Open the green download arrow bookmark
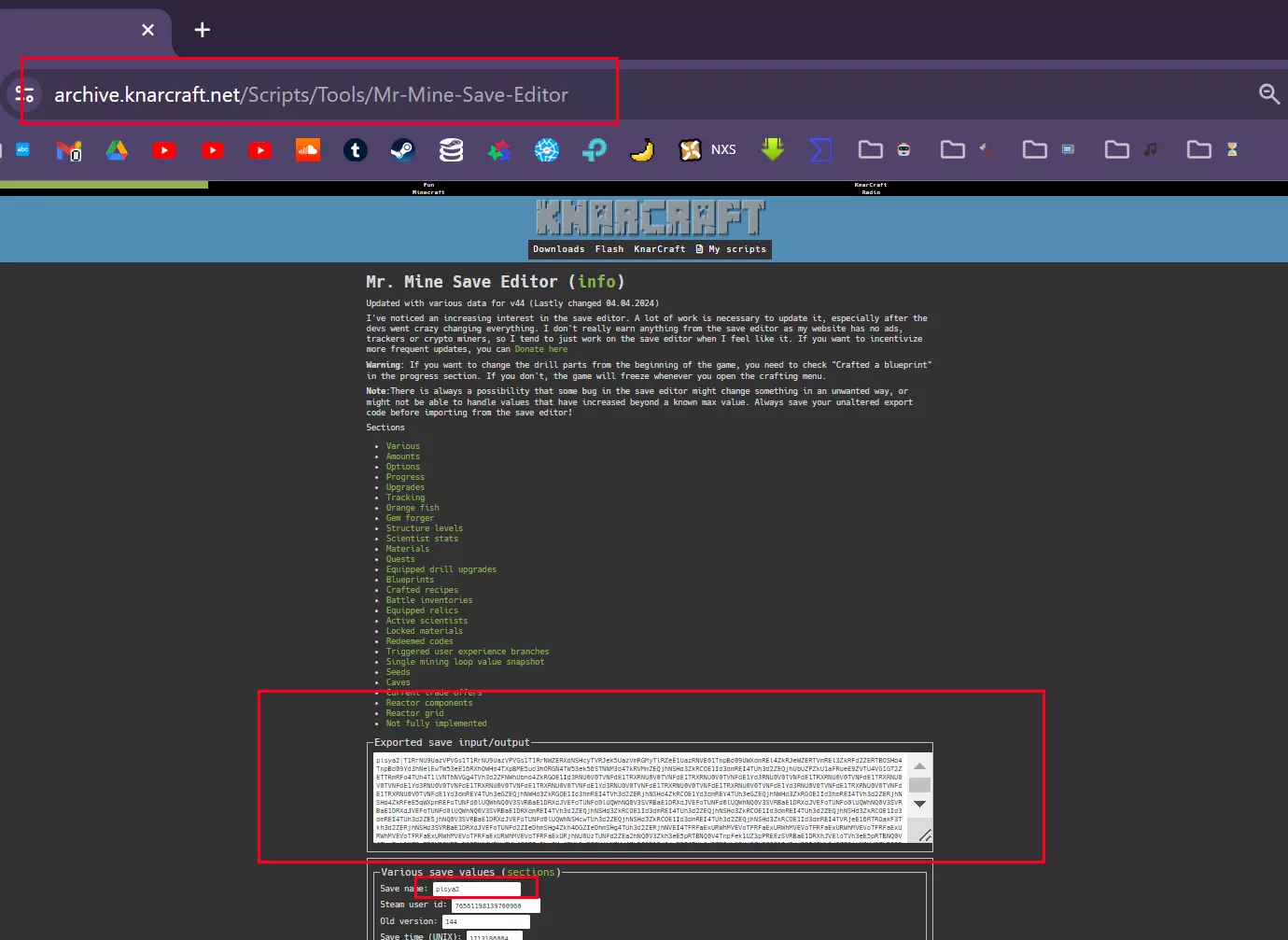 click(773, 149)
